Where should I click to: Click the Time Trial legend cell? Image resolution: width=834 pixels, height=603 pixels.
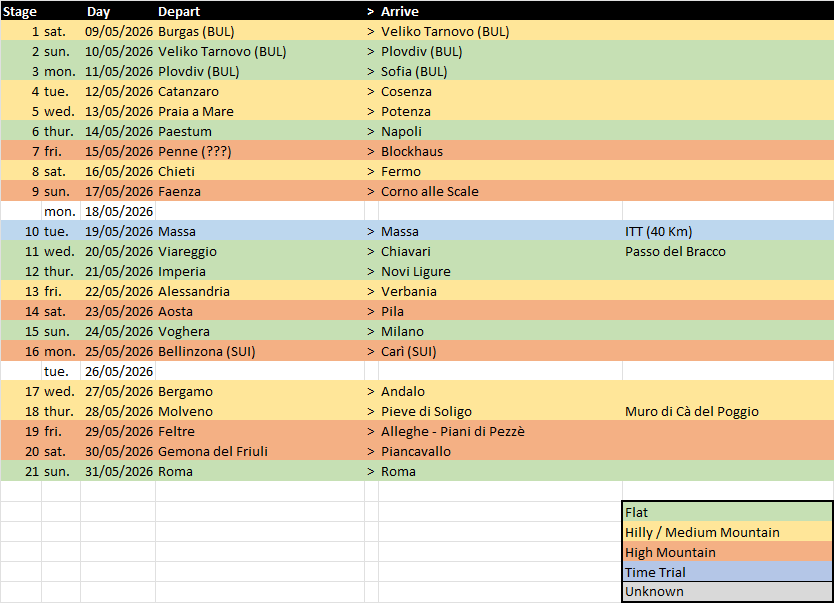click(726, 572)
